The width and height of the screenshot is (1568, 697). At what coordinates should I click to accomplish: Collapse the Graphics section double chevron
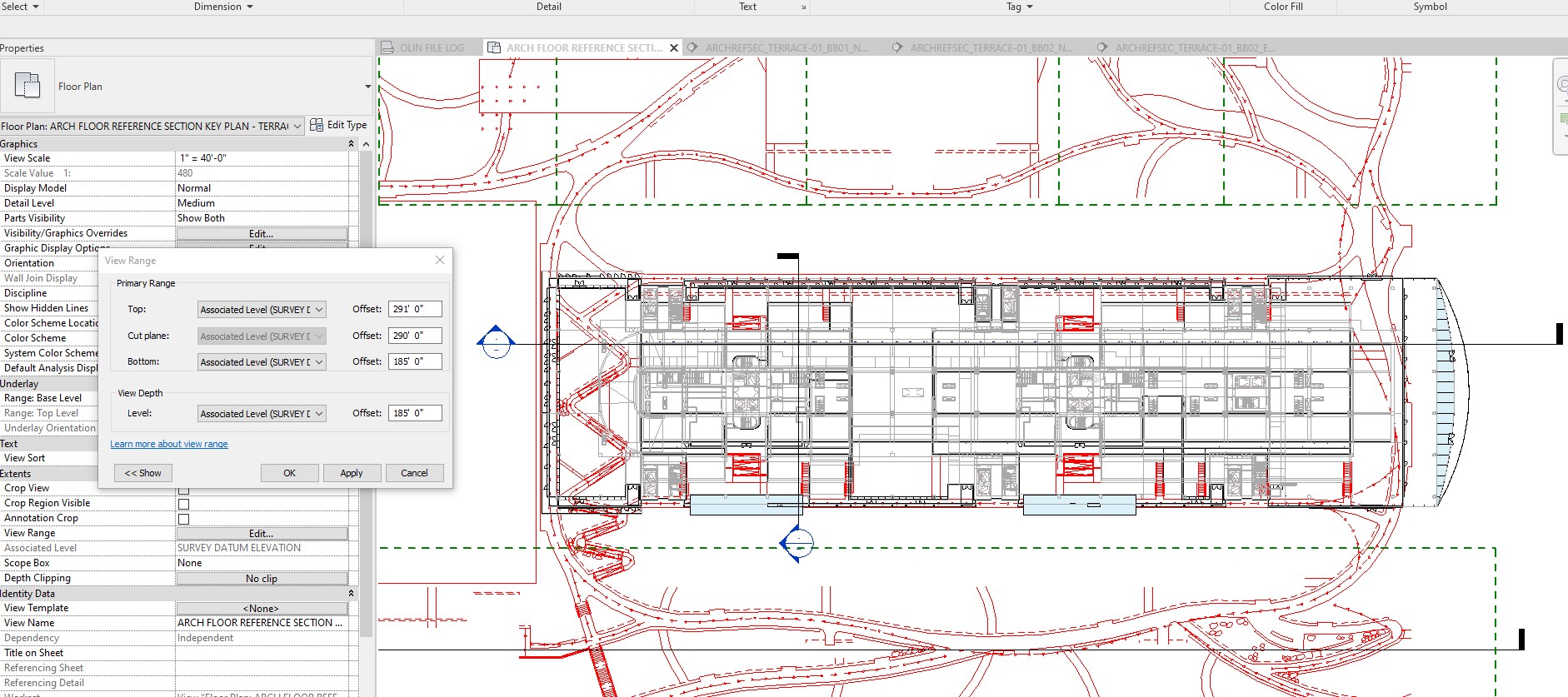pos(351,143)
